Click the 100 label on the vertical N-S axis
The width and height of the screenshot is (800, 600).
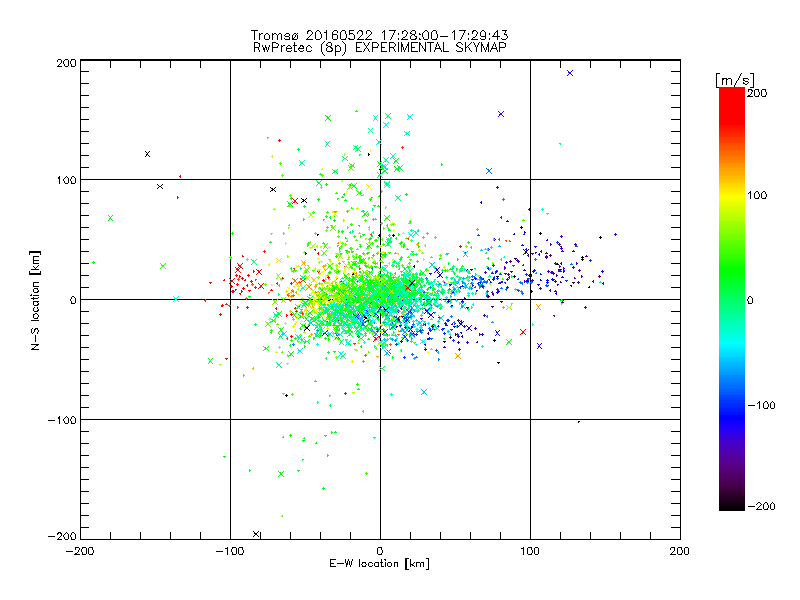[66, 181]
